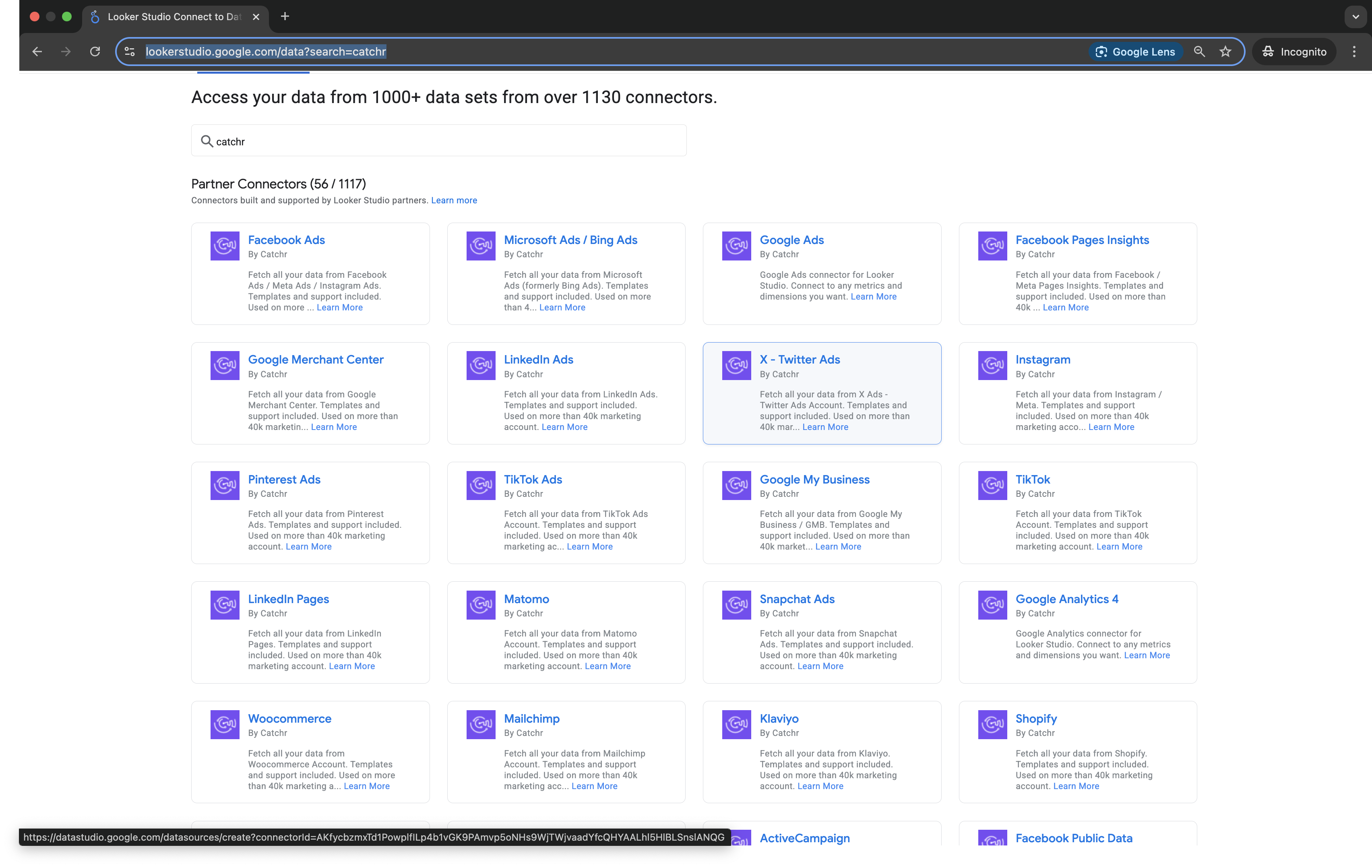The image size is (1372, 868).
Task: Click the Catchr logo on Facebook Pages Insights card
Action: 992,246
